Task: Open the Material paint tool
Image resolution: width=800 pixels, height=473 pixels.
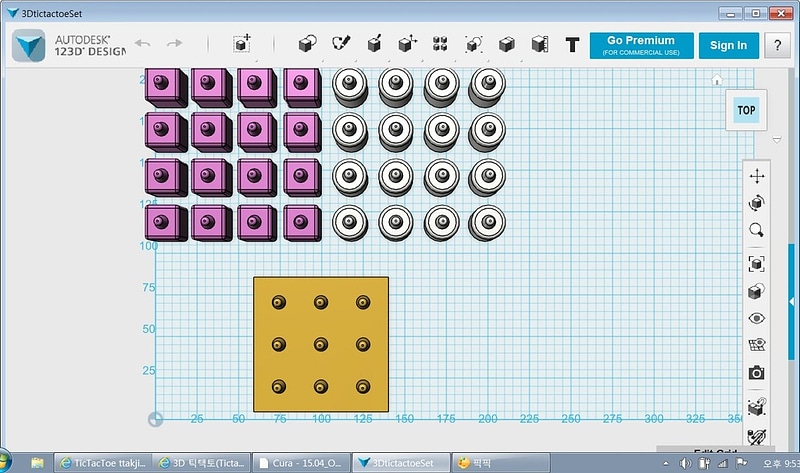Action: [757, 437]
